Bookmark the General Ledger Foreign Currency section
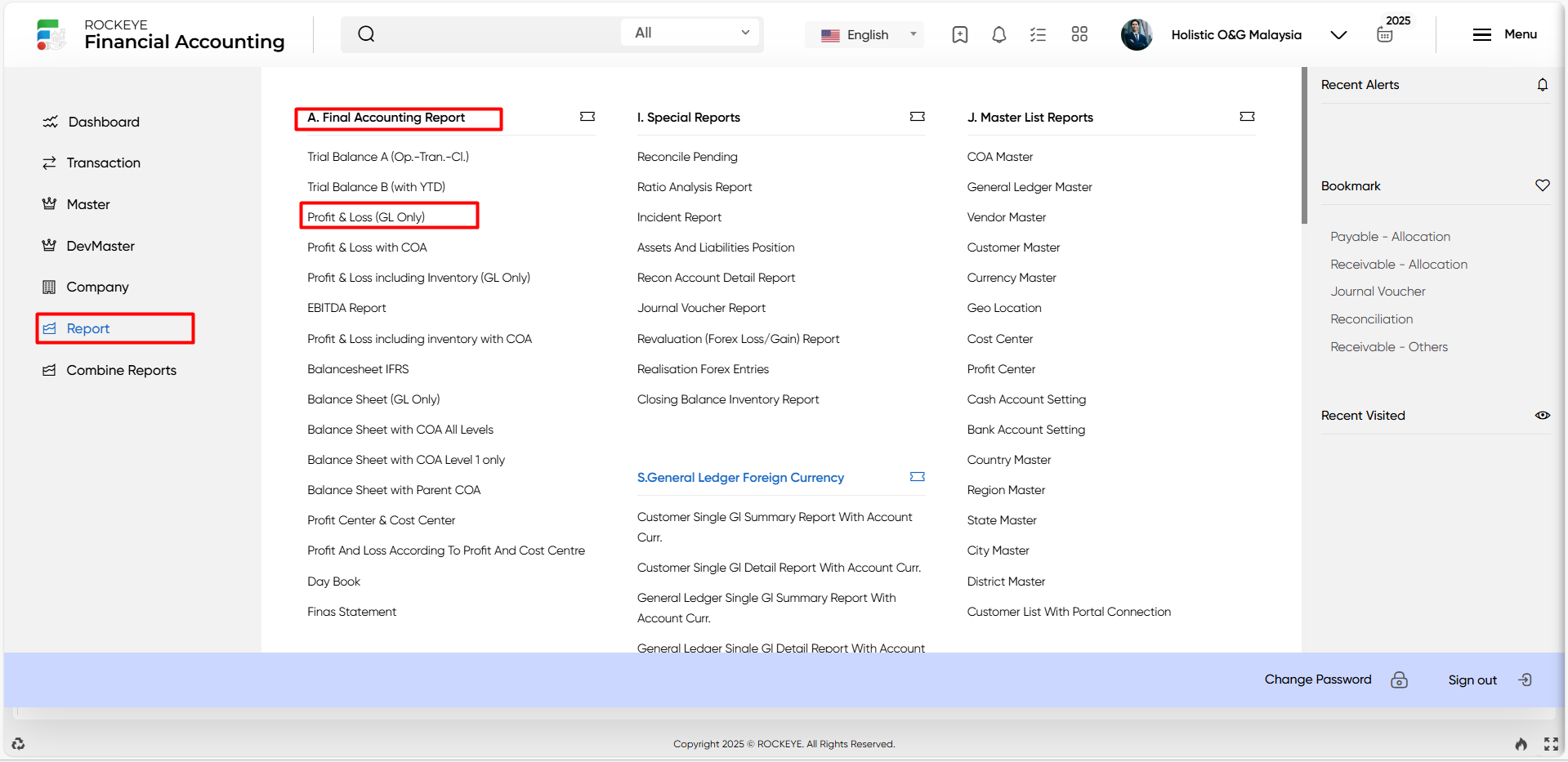Image resolution: width=1568 pixels, height=762 pixels. [x=918, y=476]
